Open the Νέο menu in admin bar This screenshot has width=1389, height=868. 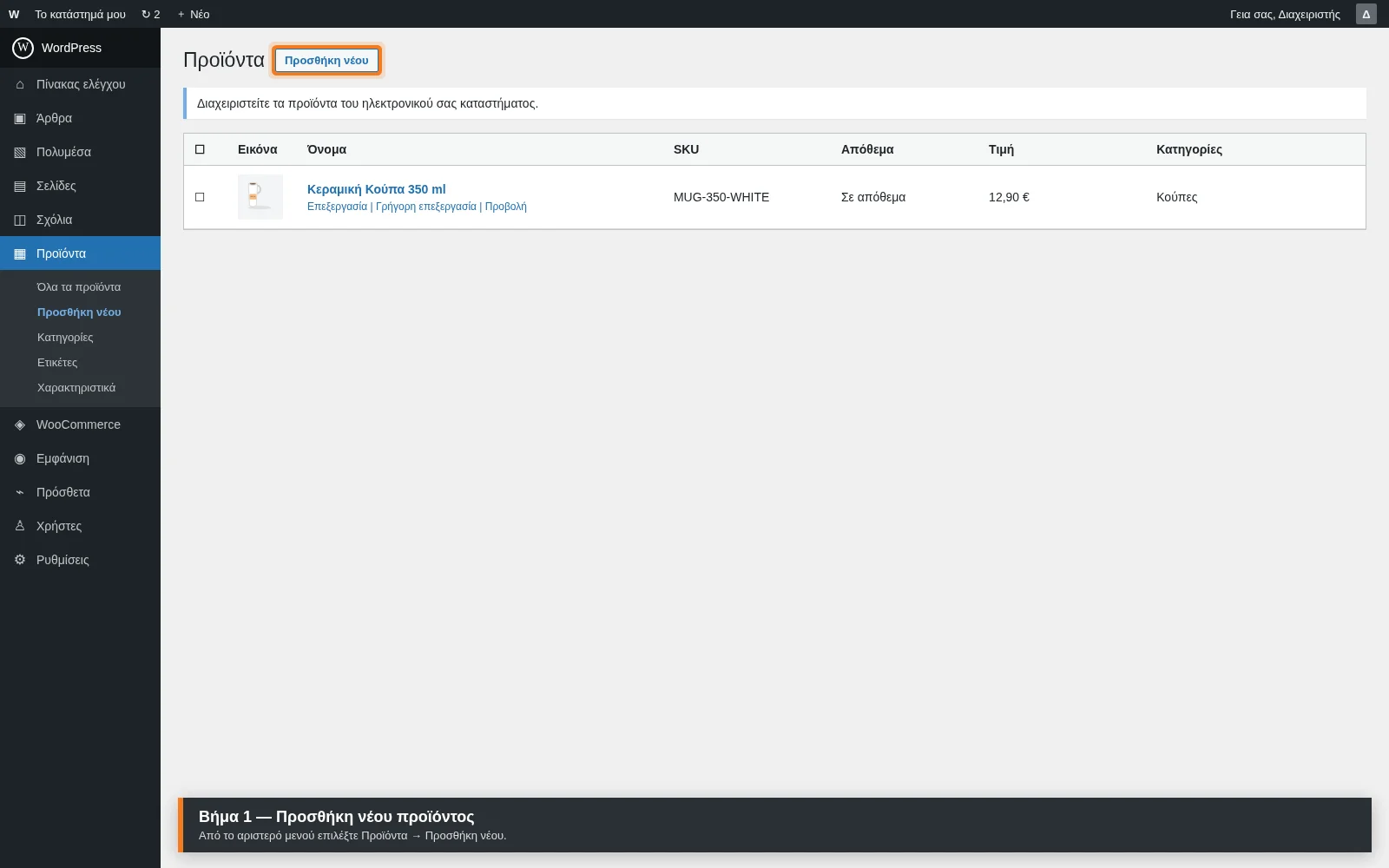pos(194,14)
